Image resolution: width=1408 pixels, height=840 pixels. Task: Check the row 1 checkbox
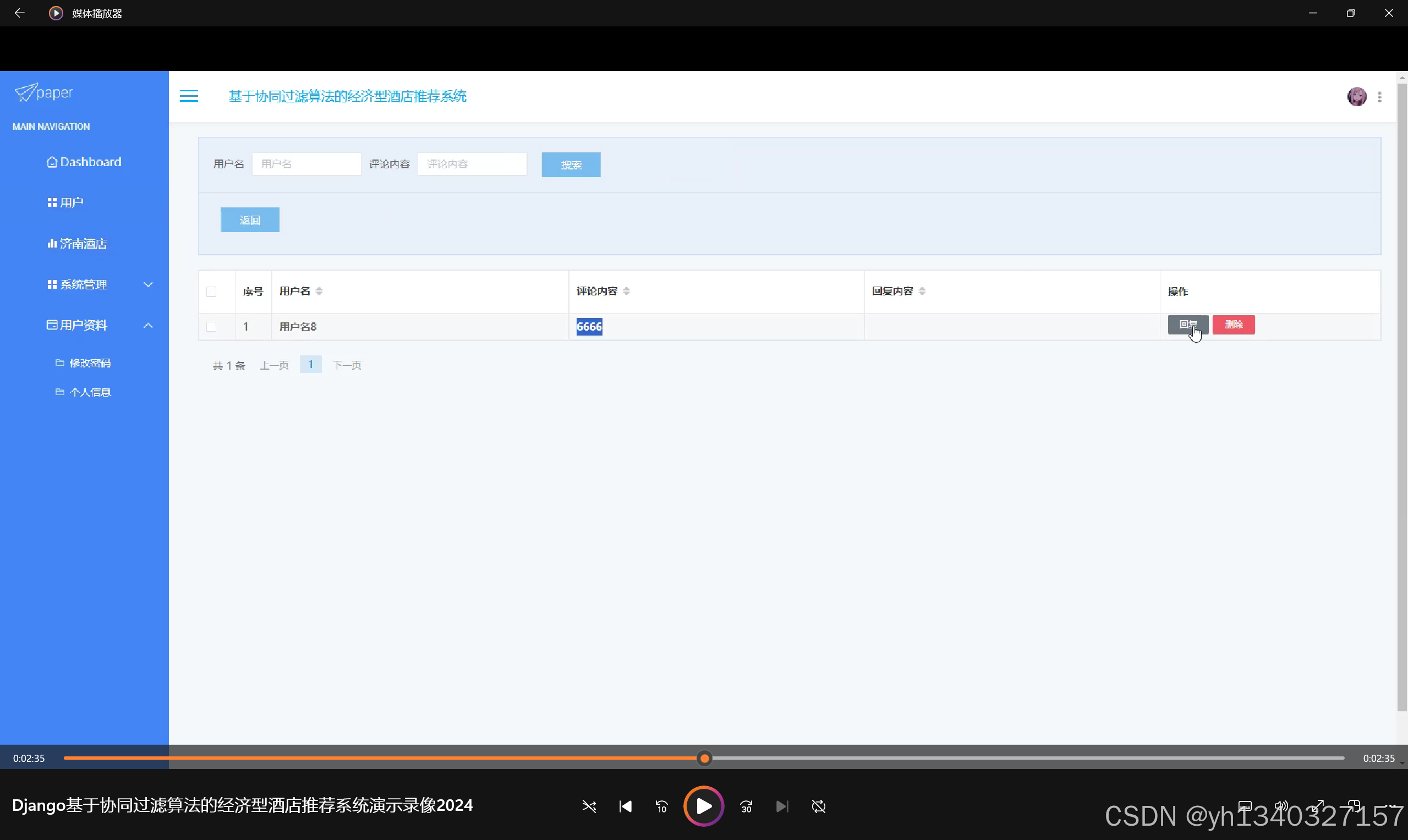(x=211, y=327)
